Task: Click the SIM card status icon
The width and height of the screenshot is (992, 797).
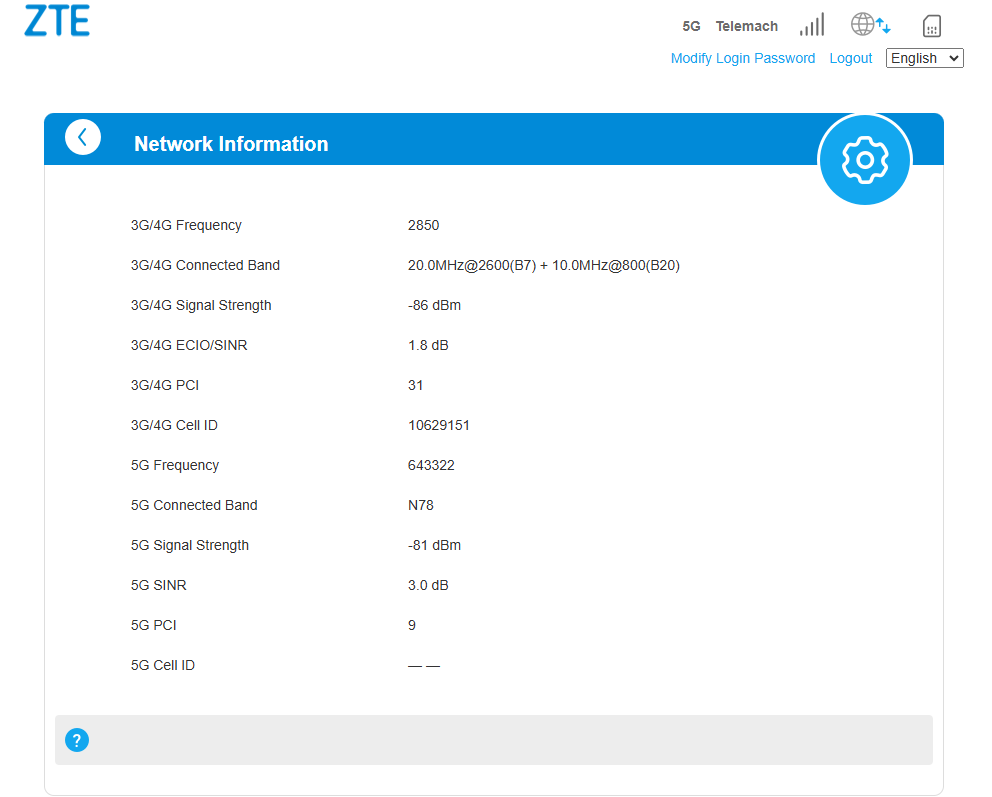Action: [931, 26]
